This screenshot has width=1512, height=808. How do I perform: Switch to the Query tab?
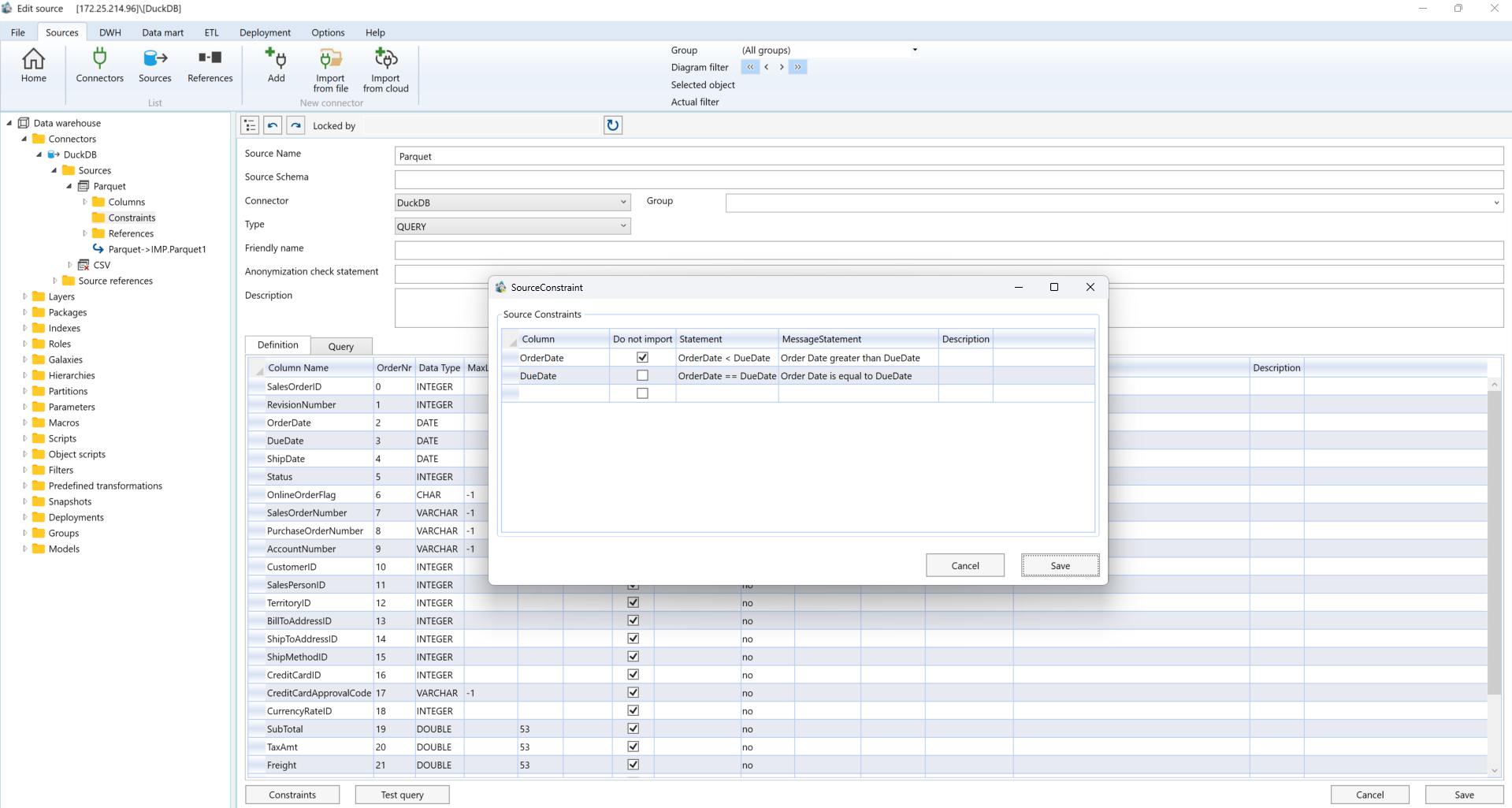coord(340,346)
